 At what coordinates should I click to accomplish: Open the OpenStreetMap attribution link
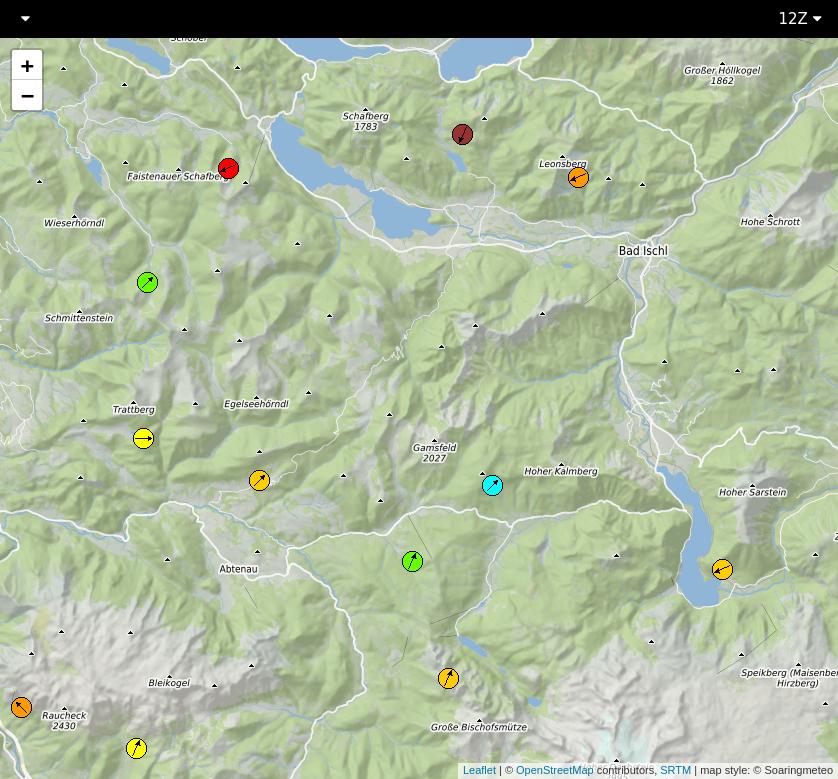(x=557, y=770)
